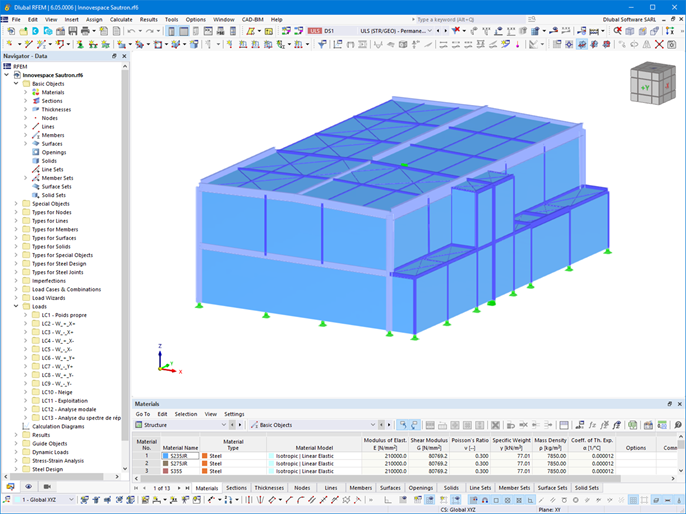686x514 pixels.
Task: Open the Navigator Views video camera icon
Action: click(x=47, y=486)
